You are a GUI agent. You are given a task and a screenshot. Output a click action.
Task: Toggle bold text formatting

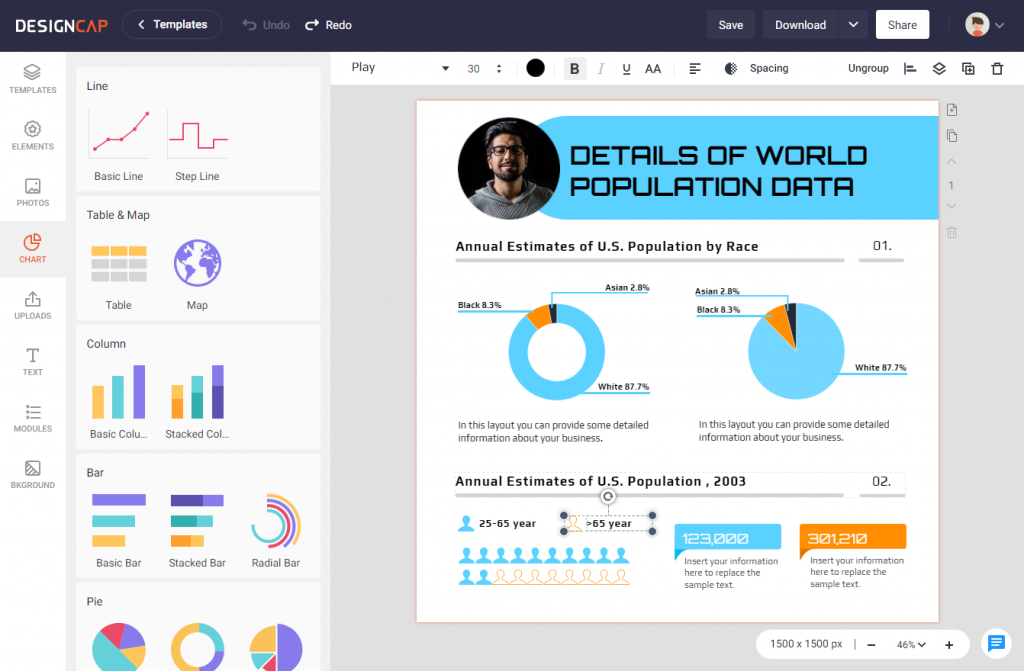coord(574,68)
